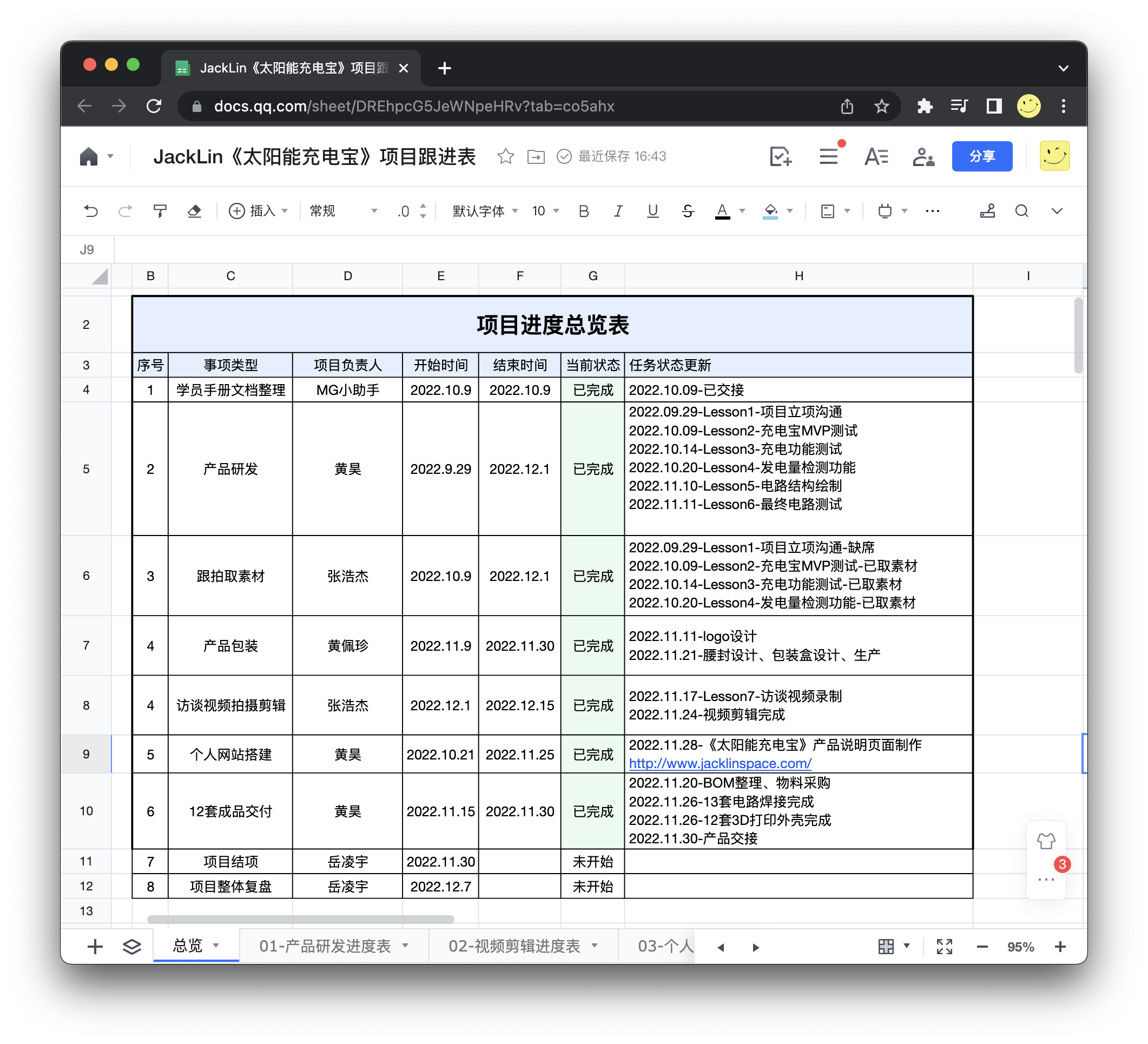1148x1044 pixels.
Task: Open the default font 默认字体 dropdown
Action: pos(485,211)
